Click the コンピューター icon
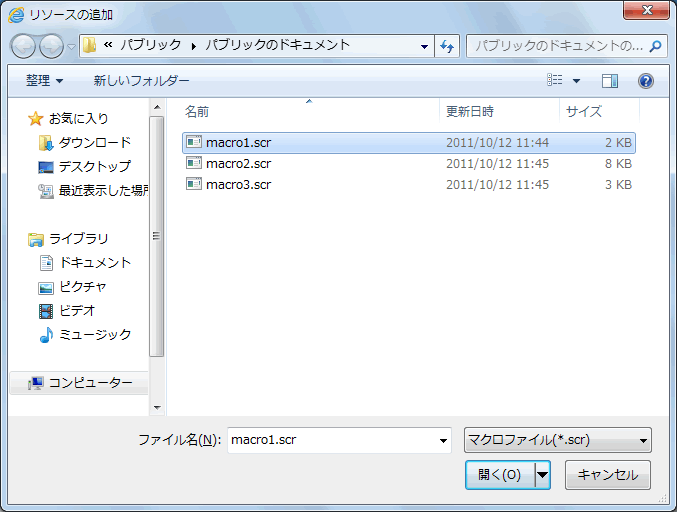Screen dimensions: 677x512 (35, 383)
